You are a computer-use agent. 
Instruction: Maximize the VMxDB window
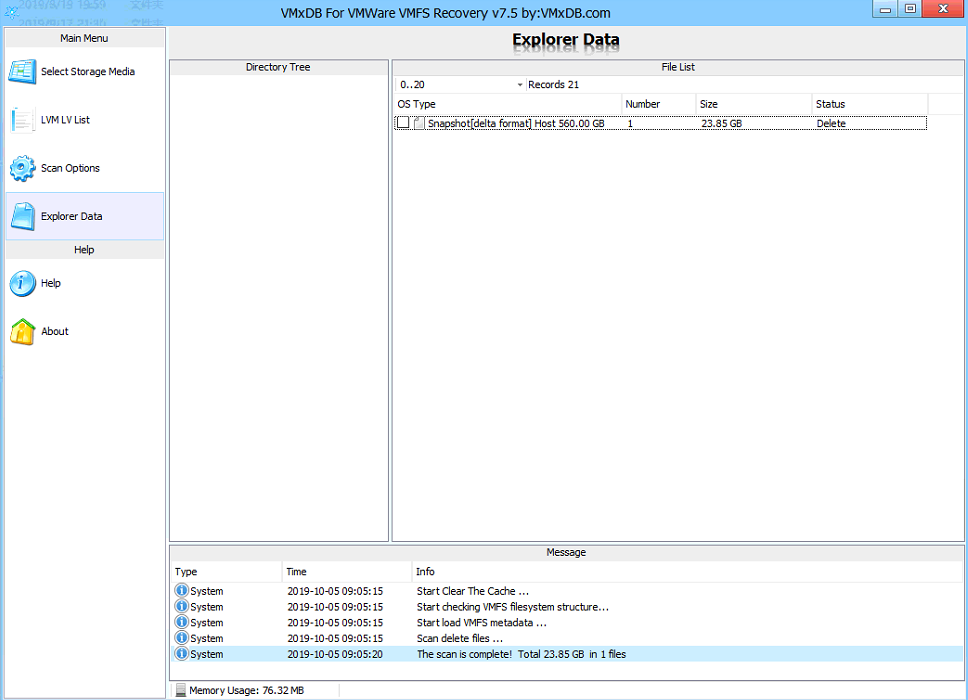pos(910,9)
